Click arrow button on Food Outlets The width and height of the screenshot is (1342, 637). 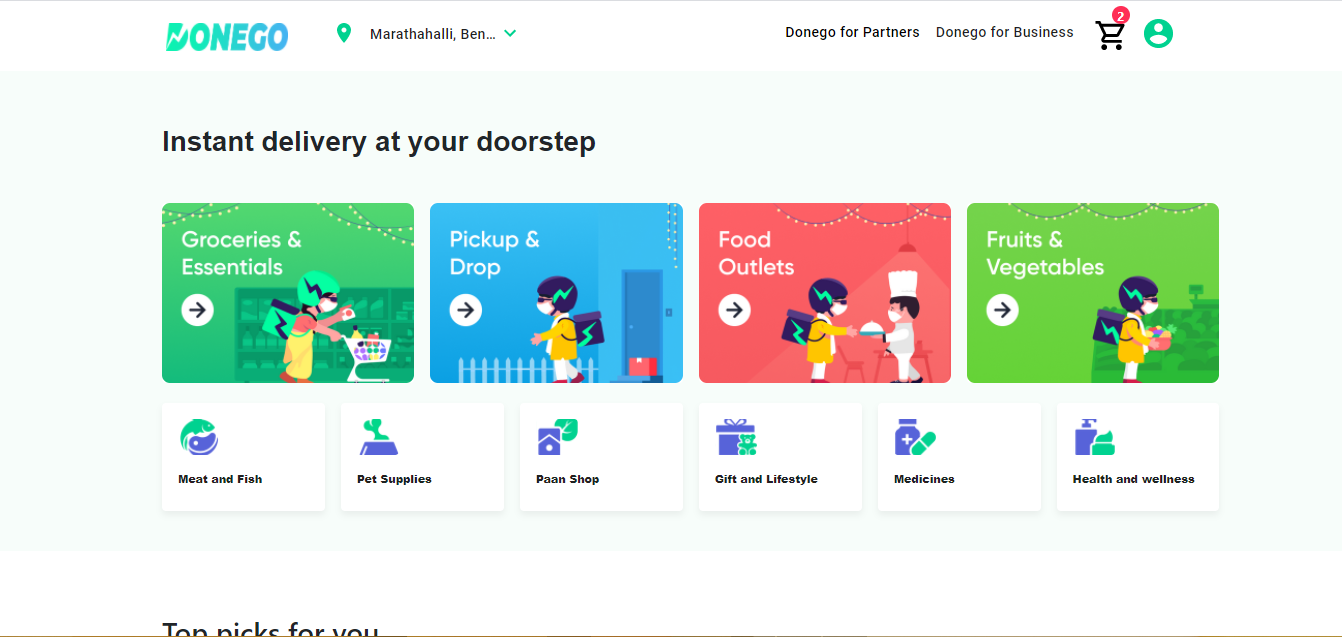[735, 310]
